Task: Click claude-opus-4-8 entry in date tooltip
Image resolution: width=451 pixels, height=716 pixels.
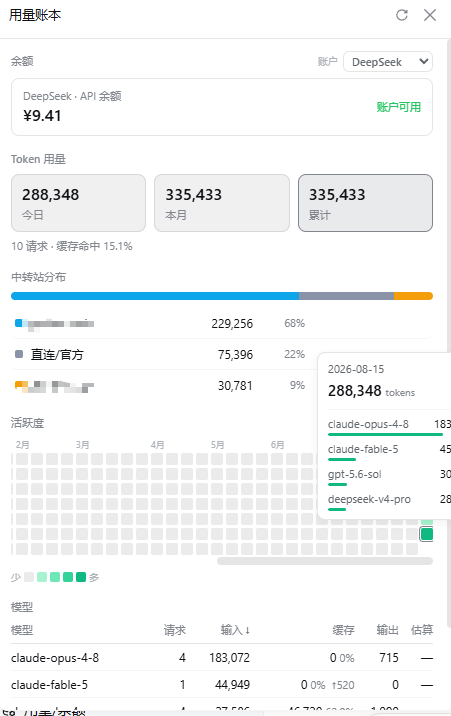Action: point(389,427)
